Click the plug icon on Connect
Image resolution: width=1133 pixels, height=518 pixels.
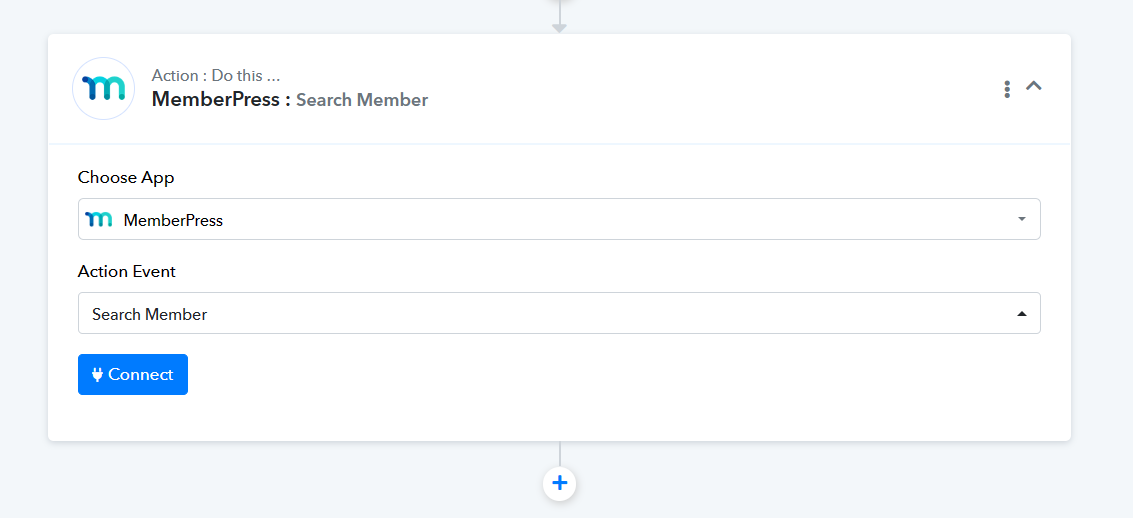[98, 375]
